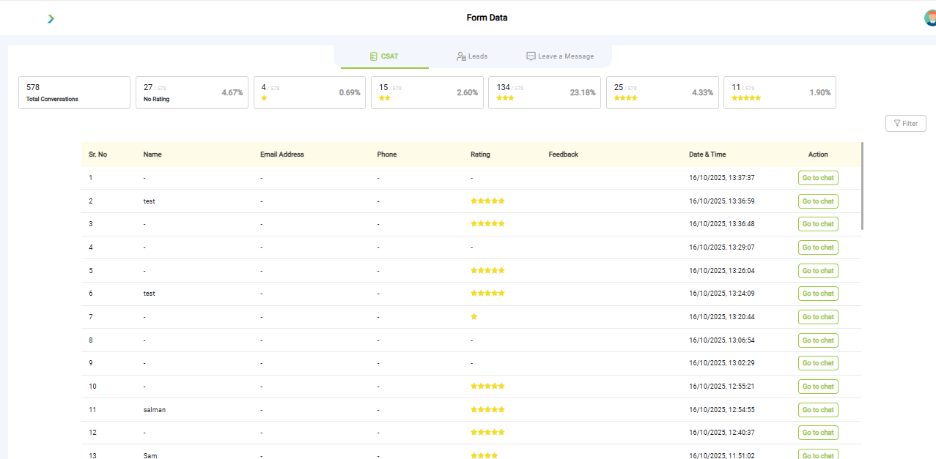The height and width of the screenshot is (459, 936).
Task: Click the table's vertical scrollbar thumb
Action: [863, 186]
